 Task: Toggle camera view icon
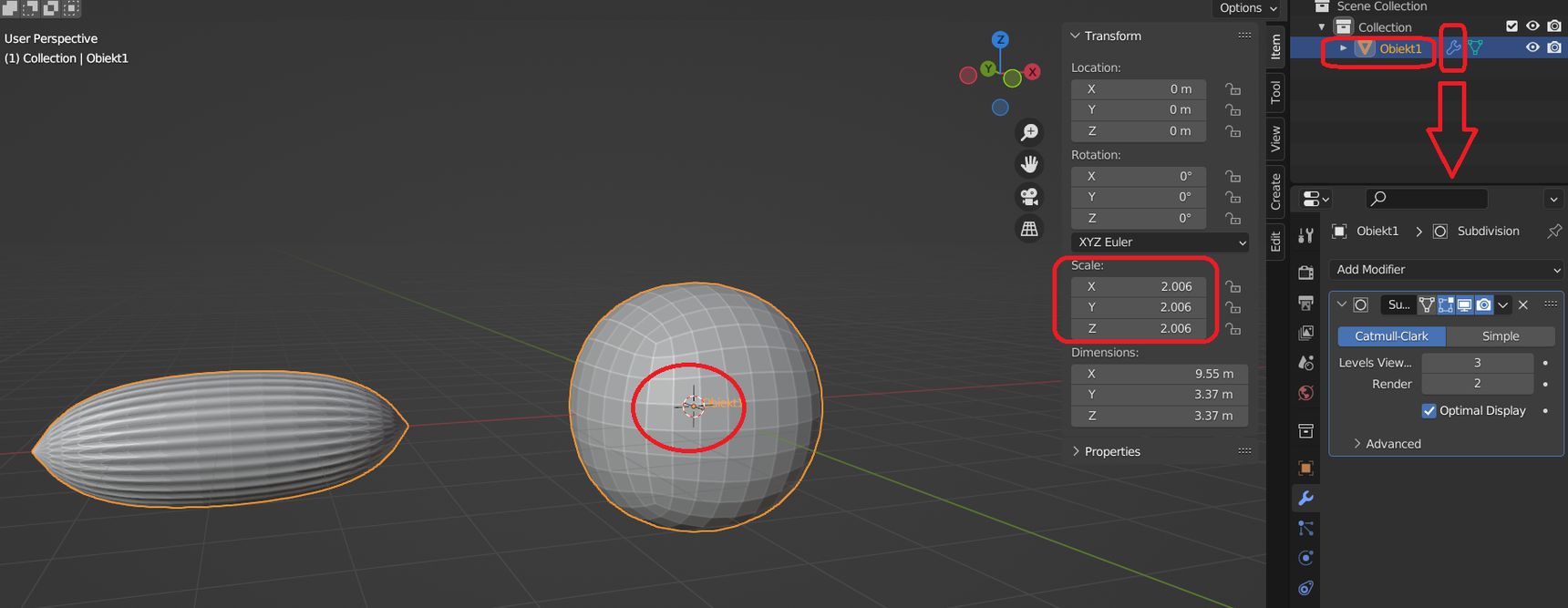click(1029, 197)
